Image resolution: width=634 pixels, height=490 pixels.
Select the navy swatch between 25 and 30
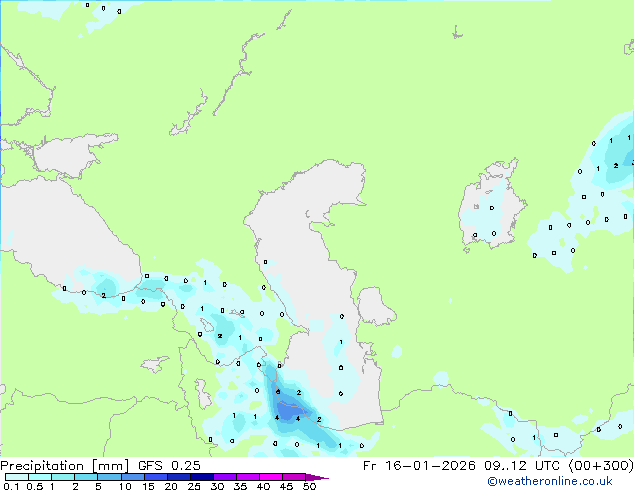point(201,477)
